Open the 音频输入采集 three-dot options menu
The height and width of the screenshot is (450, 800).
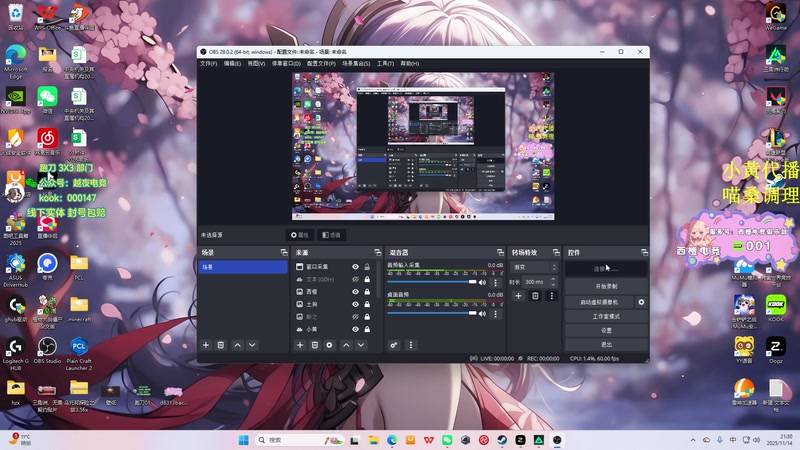(495, 283)
